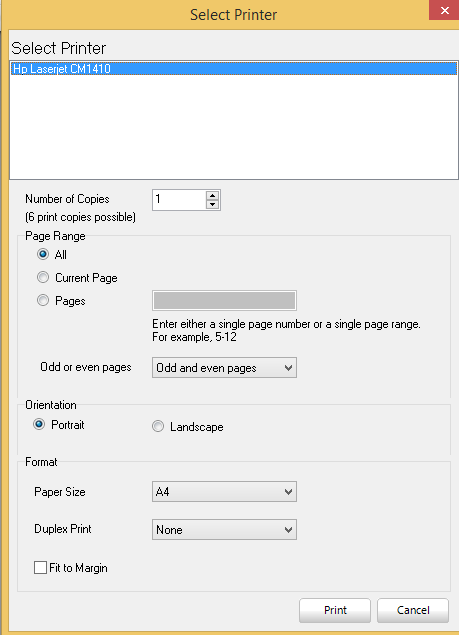This screenshot has width=459, height=635.
Task: Open the Odd and even pages dropdown
Action: tap(224, 368)
